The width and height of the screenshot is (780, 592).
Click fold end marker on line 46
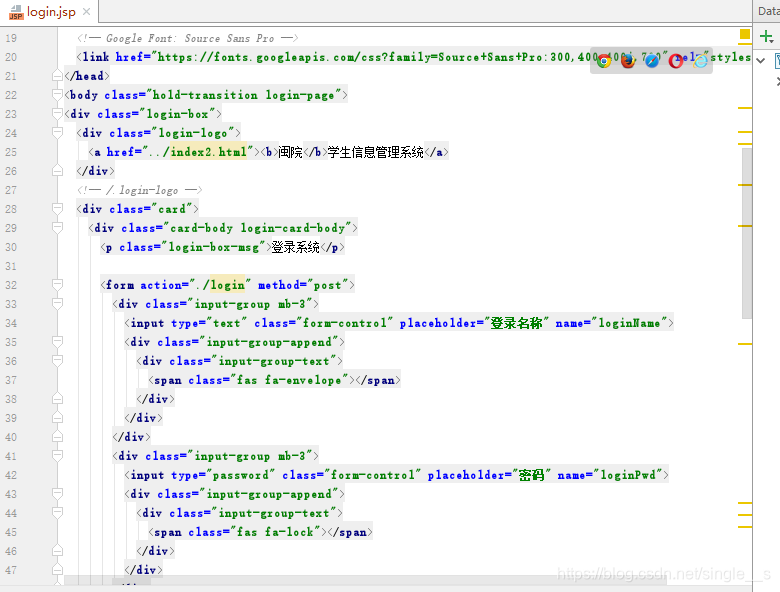57,551
